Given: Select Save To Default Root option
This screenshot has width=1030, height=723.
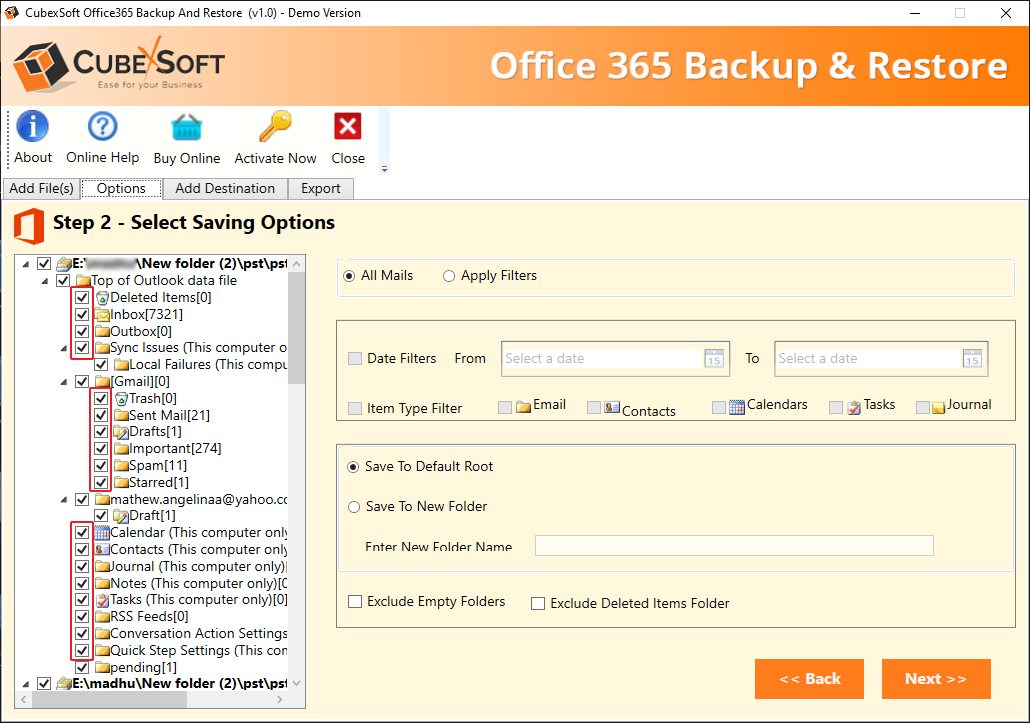Looking at the screenshot, I should point(353,467).
